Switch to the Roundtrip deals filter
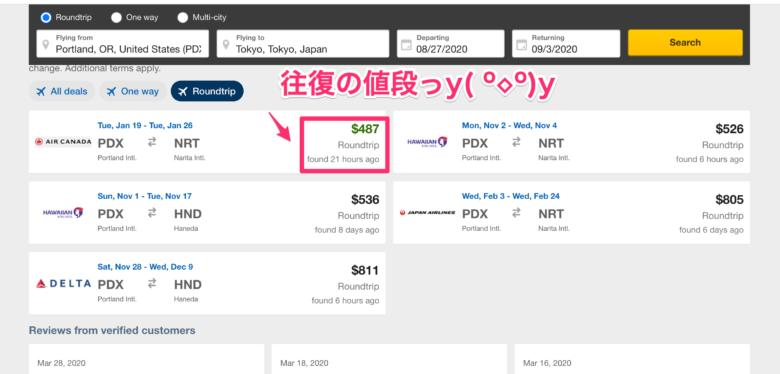780x374 pixels. click(207, 91)
